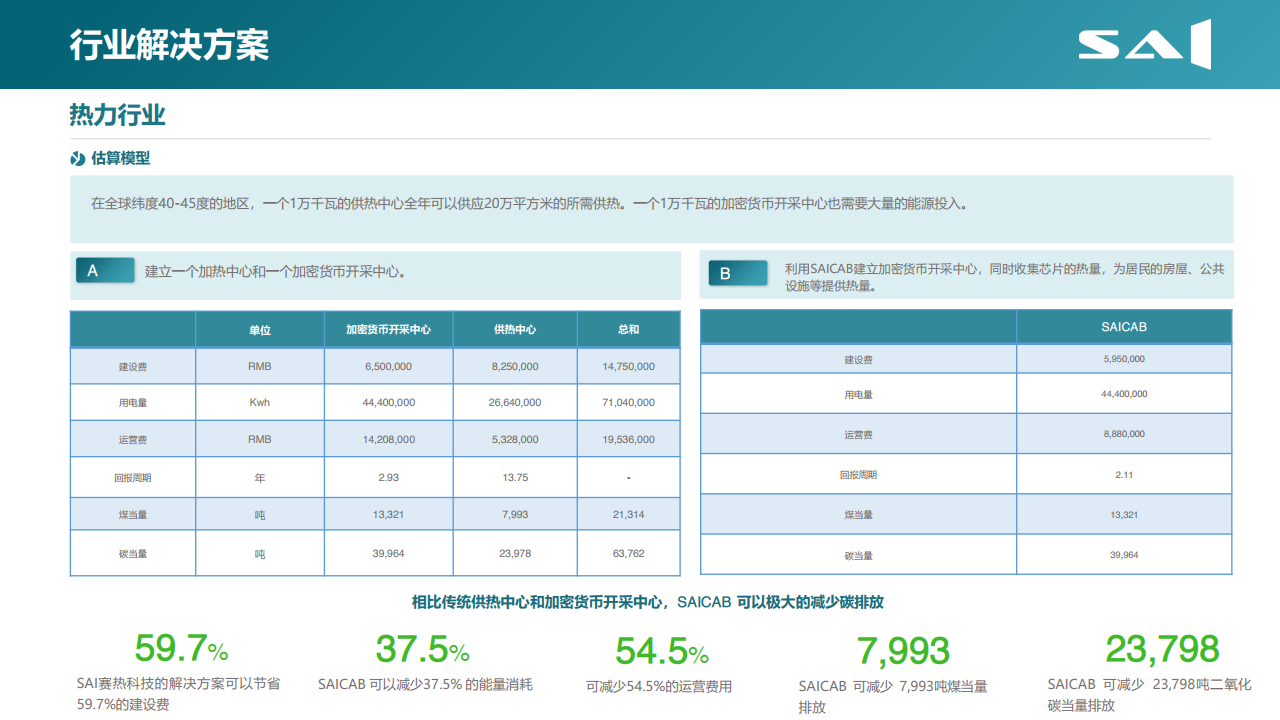Viewport: 1280px width, 720px height.
Task: Click the 5,328,000 cell
Action: pyautogui.click(x=515, y=439)
